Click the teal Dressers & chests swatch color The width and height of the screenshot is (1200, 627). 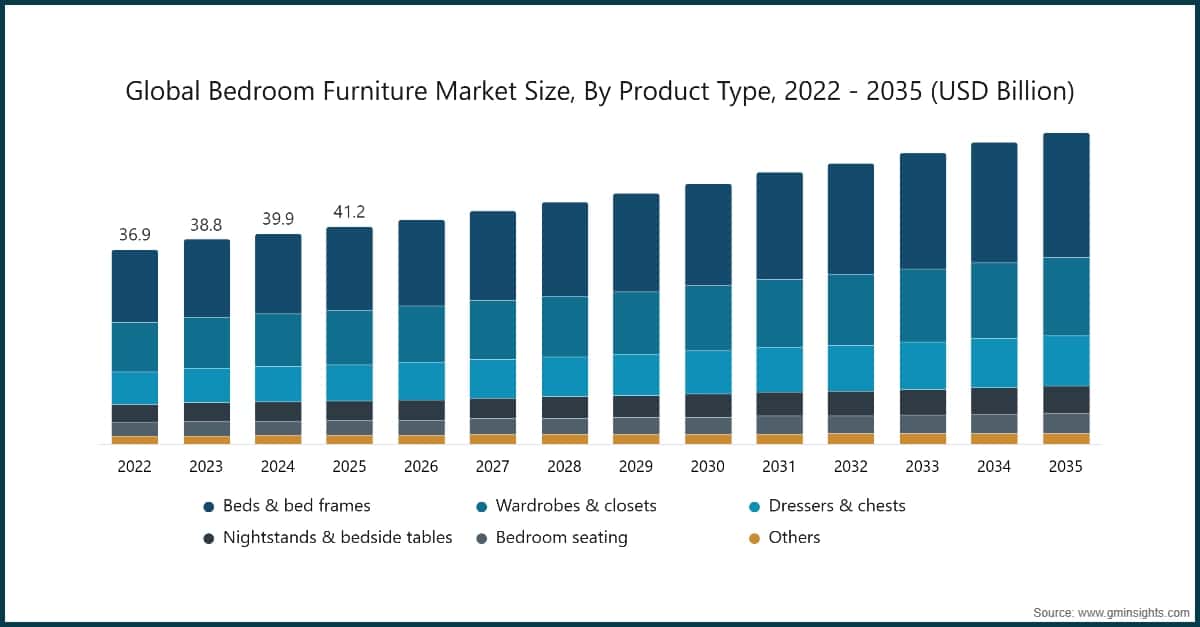pyautogui.click(x=752, y=506)
